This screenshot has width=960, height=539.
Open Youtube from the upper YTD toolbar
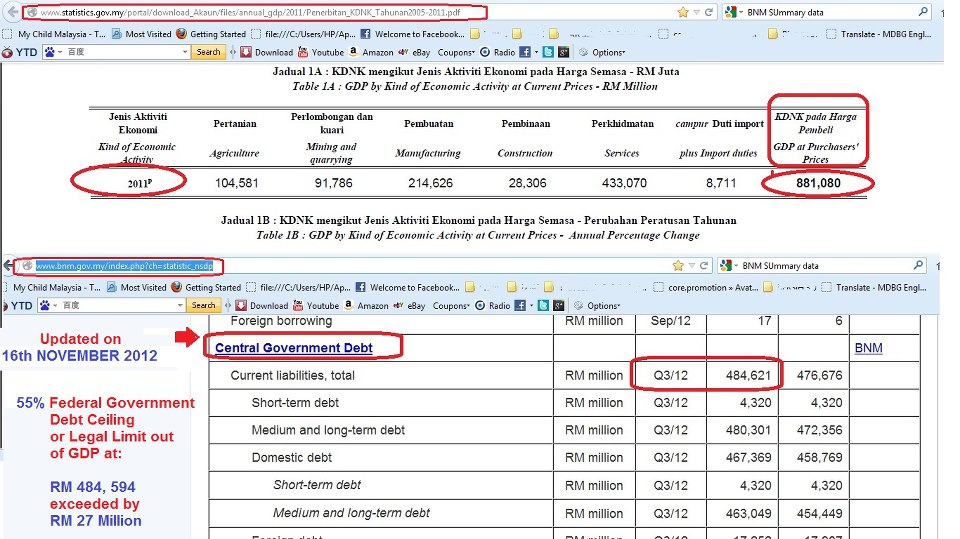tap(321, 53)
